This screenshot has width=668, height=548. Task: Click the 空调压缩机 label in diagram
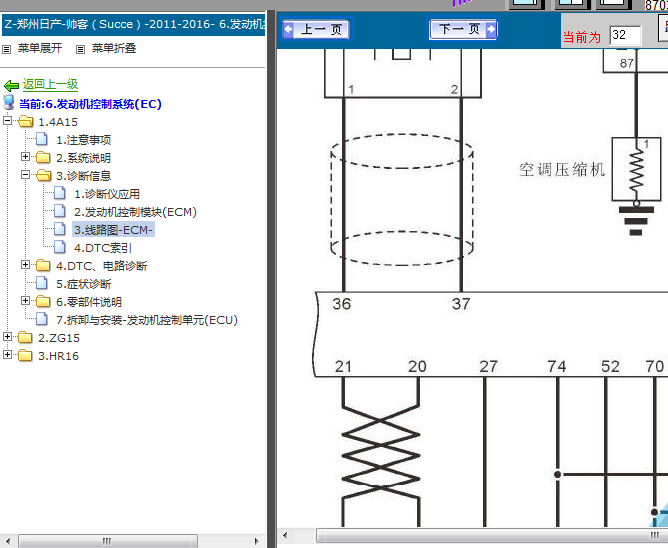coord(562,170)
